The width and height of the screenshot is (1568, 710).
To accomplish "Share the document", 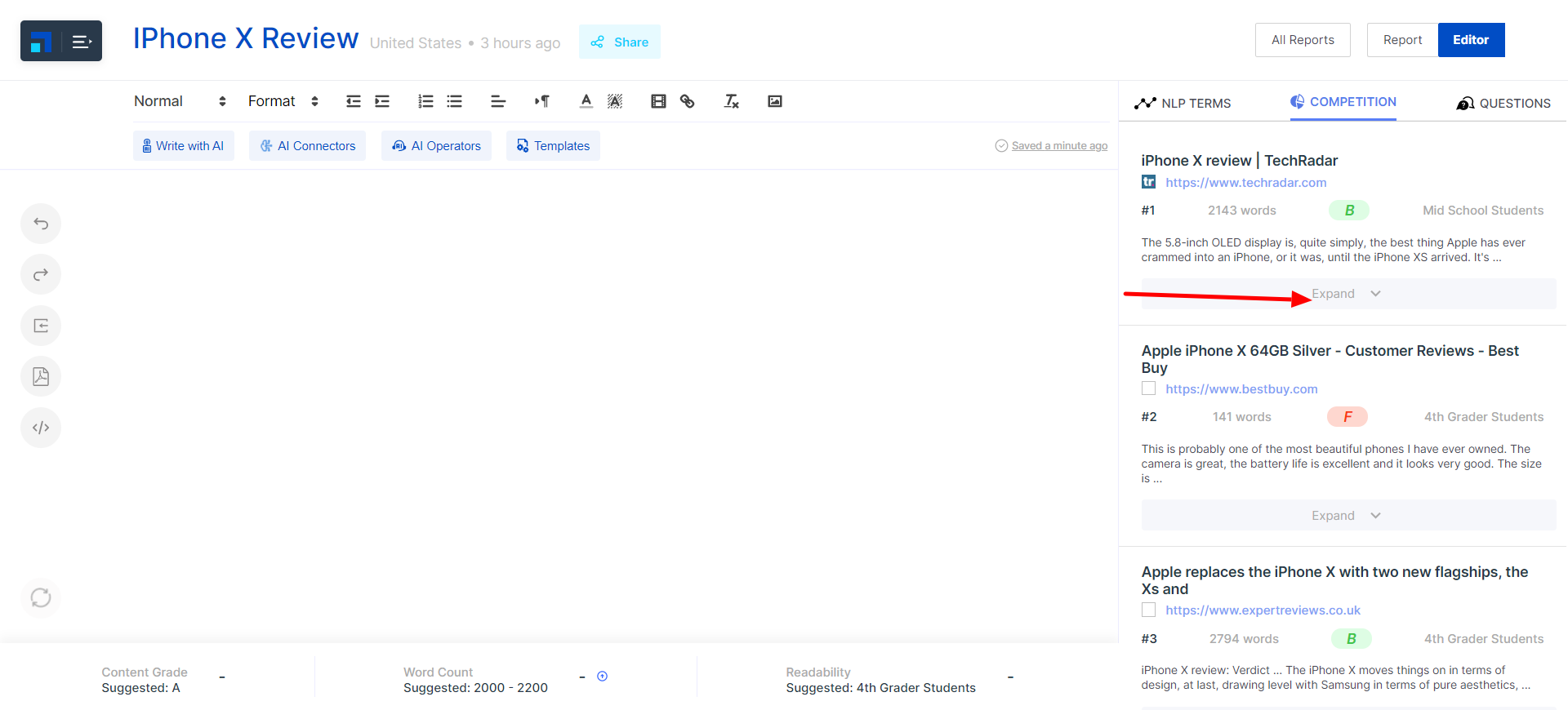I will pos(620,42).
